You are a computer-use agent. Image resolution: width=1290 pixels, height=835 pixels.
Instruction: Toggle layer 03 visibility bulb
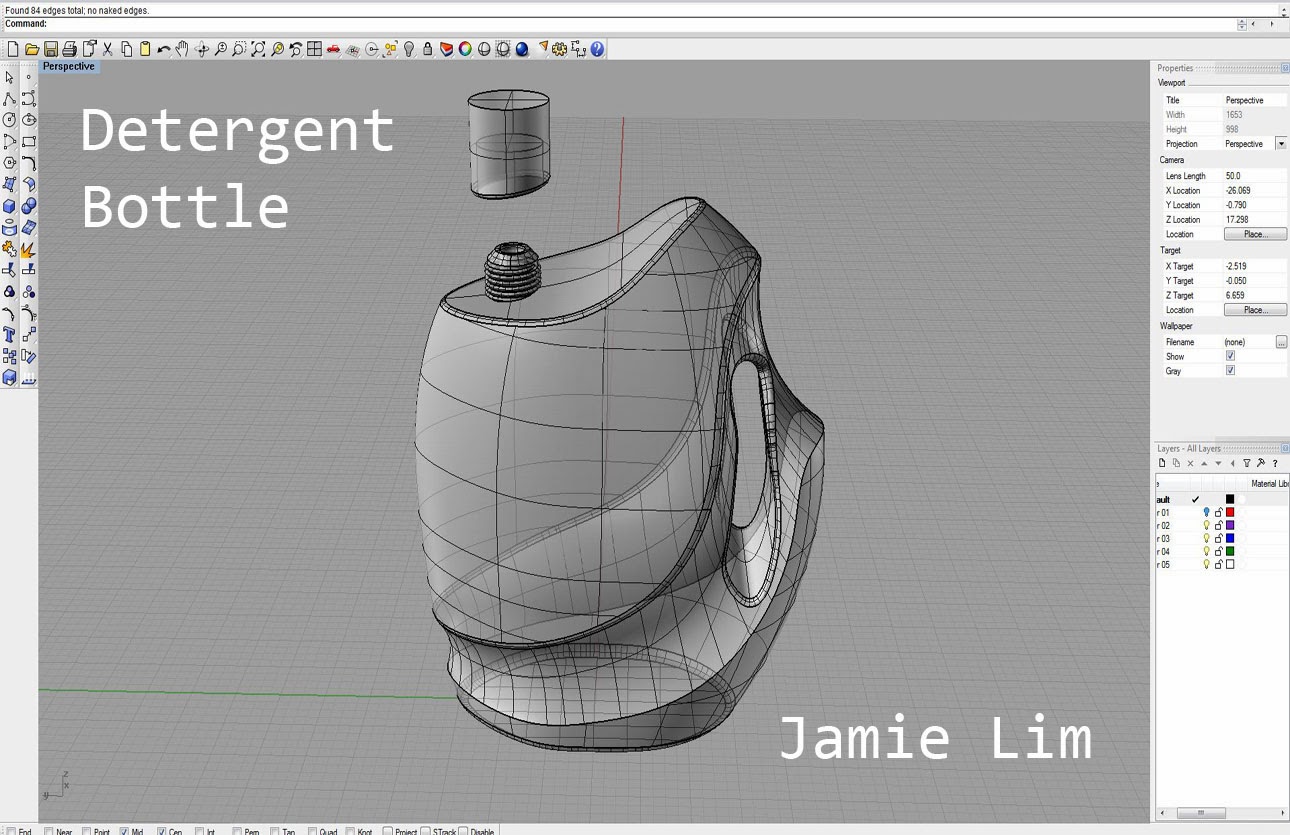pos(1207,538)
